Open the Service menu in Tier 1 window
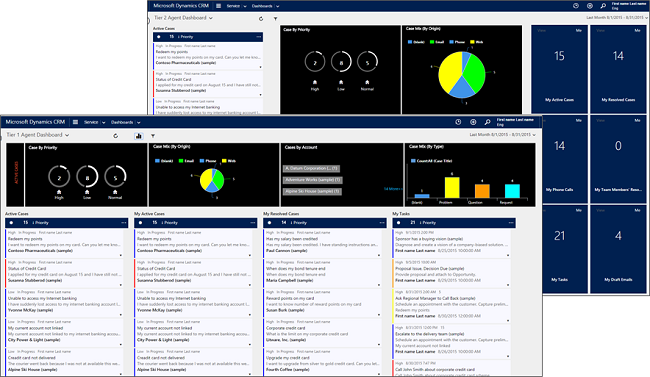 pyautogui.click(x=95, y=122)
